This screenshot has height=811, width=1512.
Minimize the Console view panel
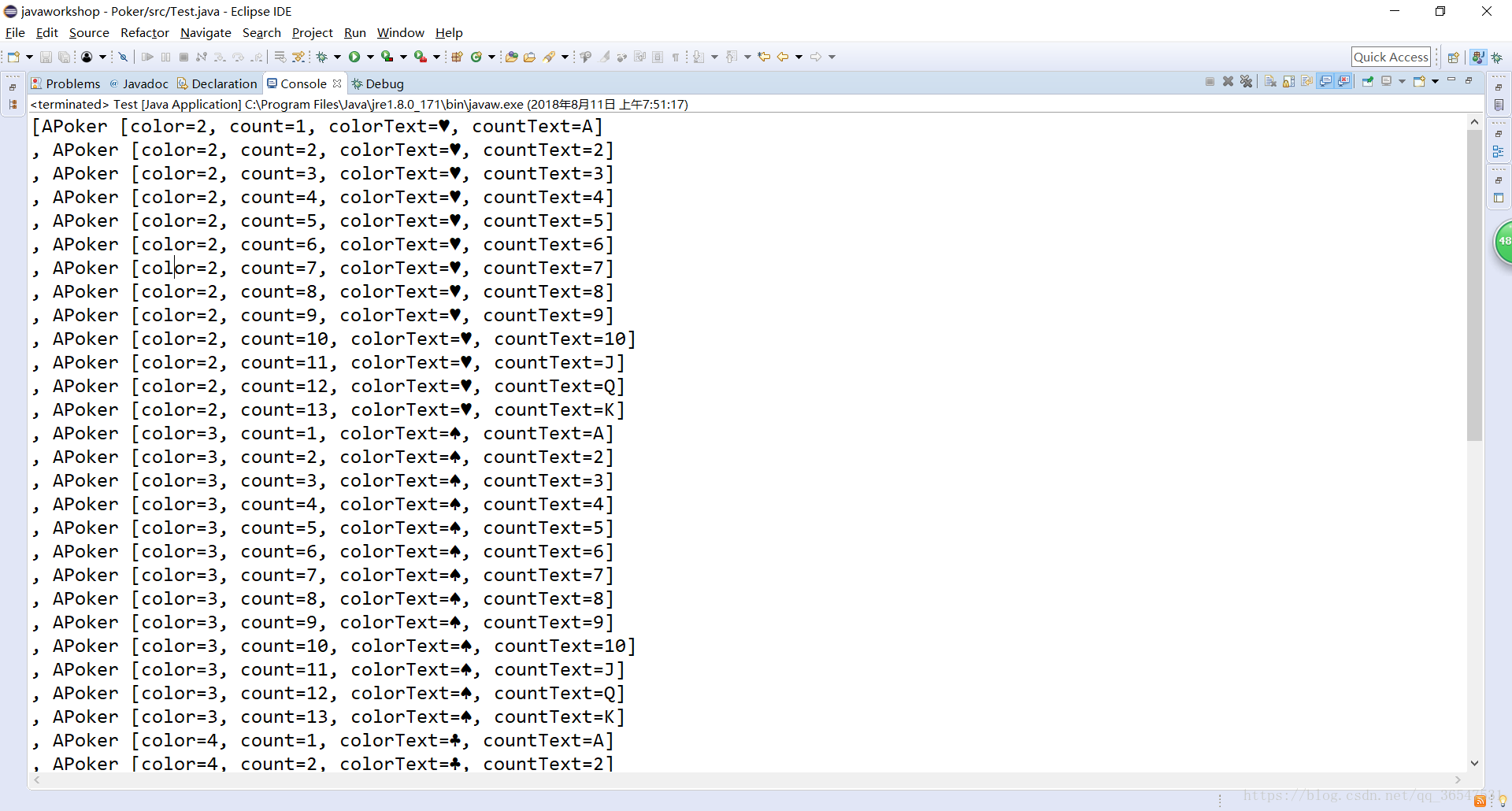click(1451, 80)
